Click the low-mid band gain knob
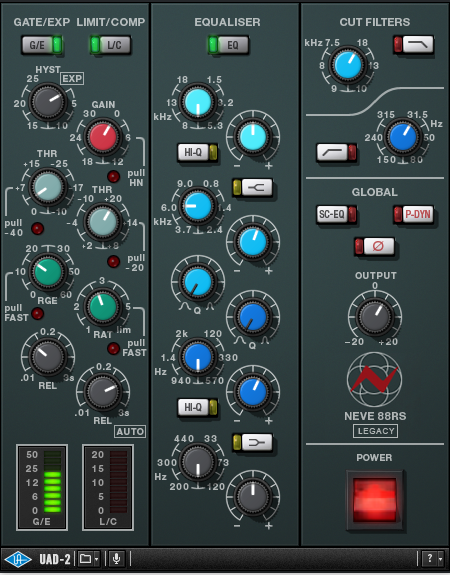This screenshot has width=450, height=575. (253, 392)
